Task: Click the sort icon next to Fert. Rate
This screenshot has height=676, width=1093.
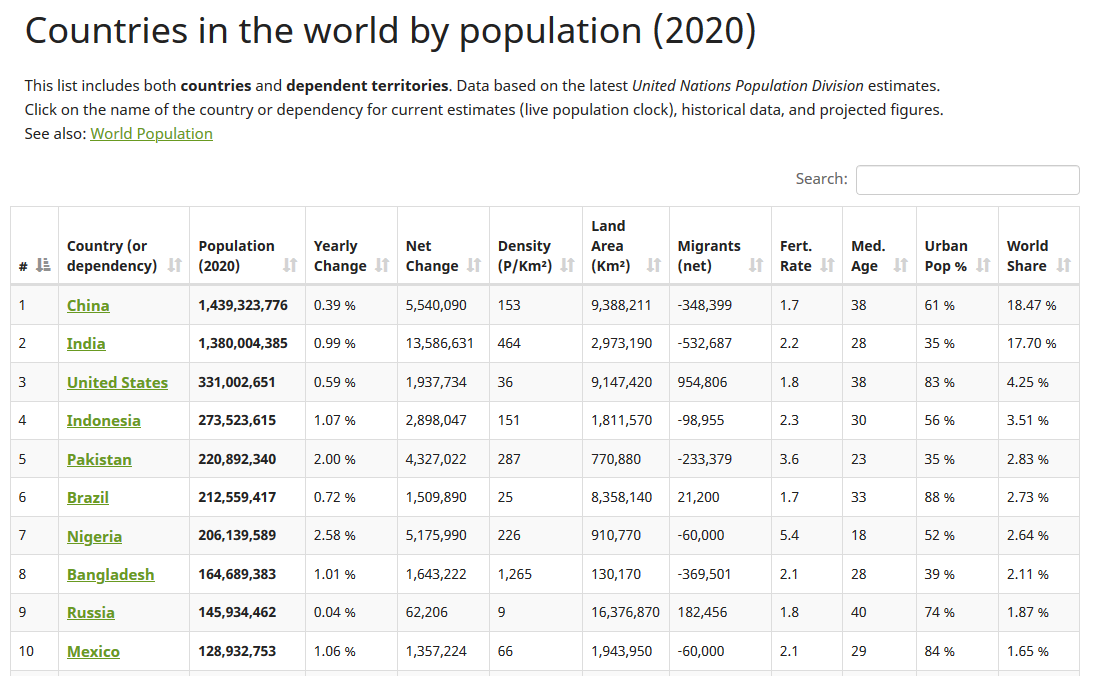Action: tap(828, 266)
